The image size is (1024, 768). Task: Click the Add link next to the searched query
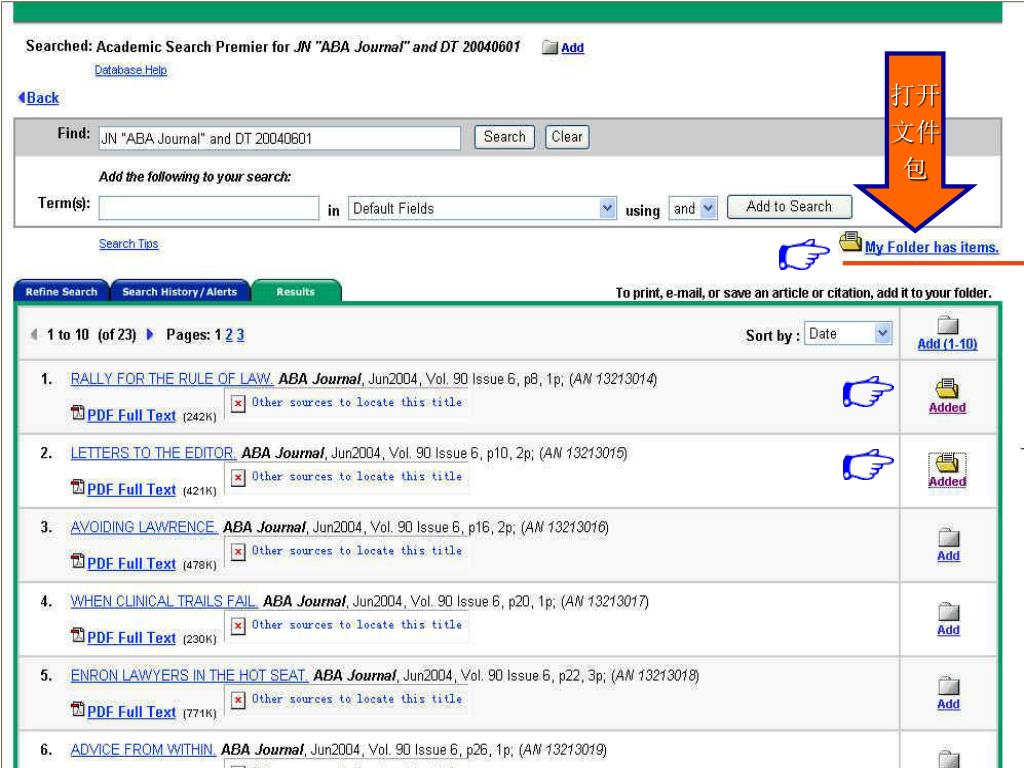573,48
